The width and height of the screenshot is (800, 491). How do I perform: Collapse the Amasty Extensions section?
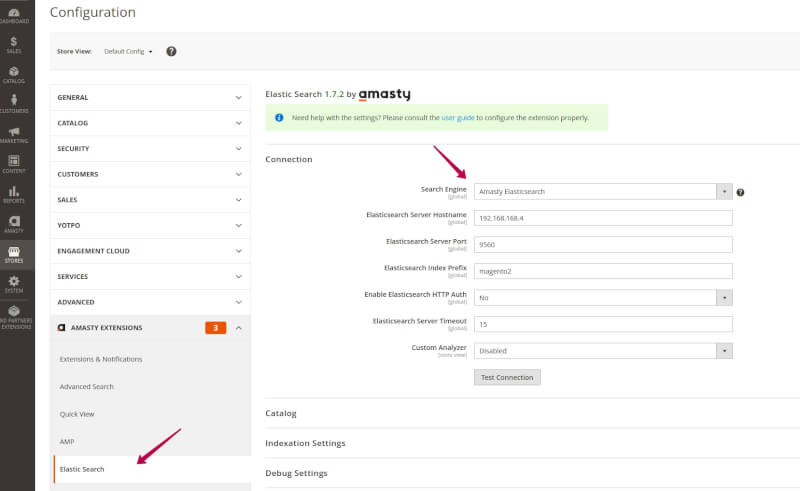coord(150,328)
